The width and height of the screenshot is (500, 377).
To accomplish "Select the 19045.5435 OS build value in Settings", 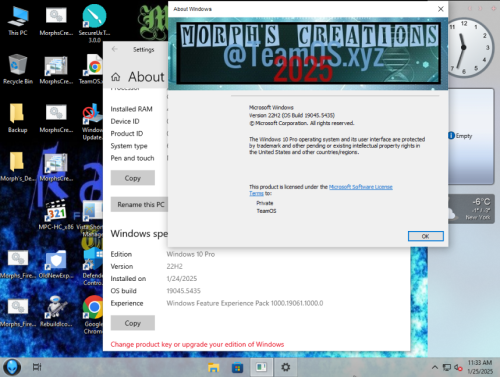I will tap(184, 291).
